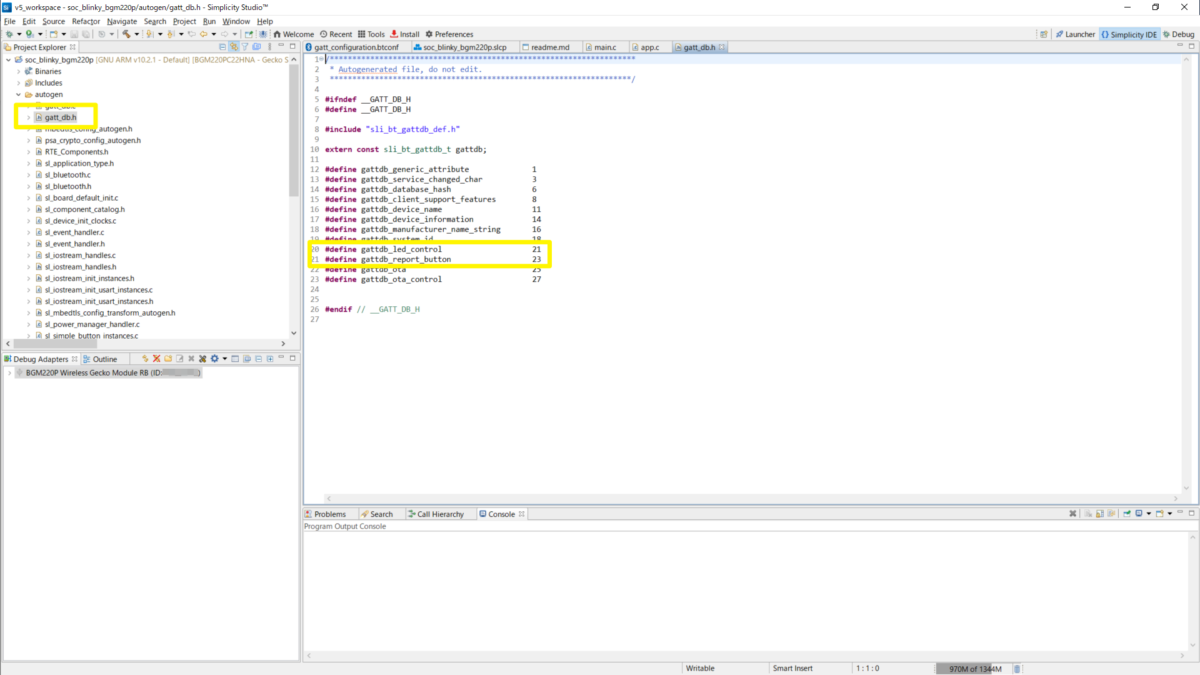Image resolution: width=1200 pixels, height=675 pixels.
Task: Click the extern const gattdb declaration line
Action: point(406,149)
